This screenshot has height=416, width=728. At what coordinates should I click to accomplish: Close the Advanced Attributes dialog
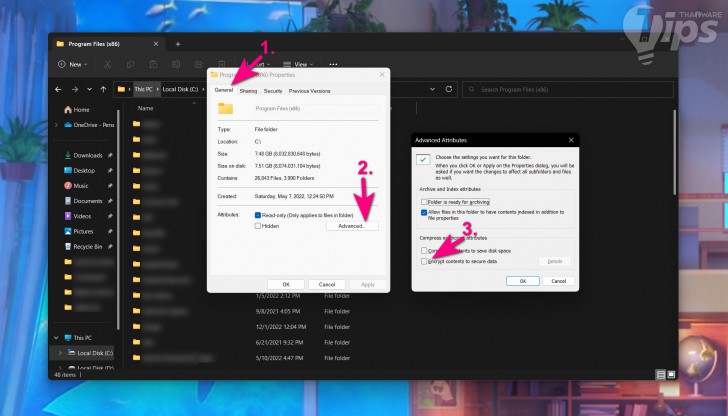571,140
